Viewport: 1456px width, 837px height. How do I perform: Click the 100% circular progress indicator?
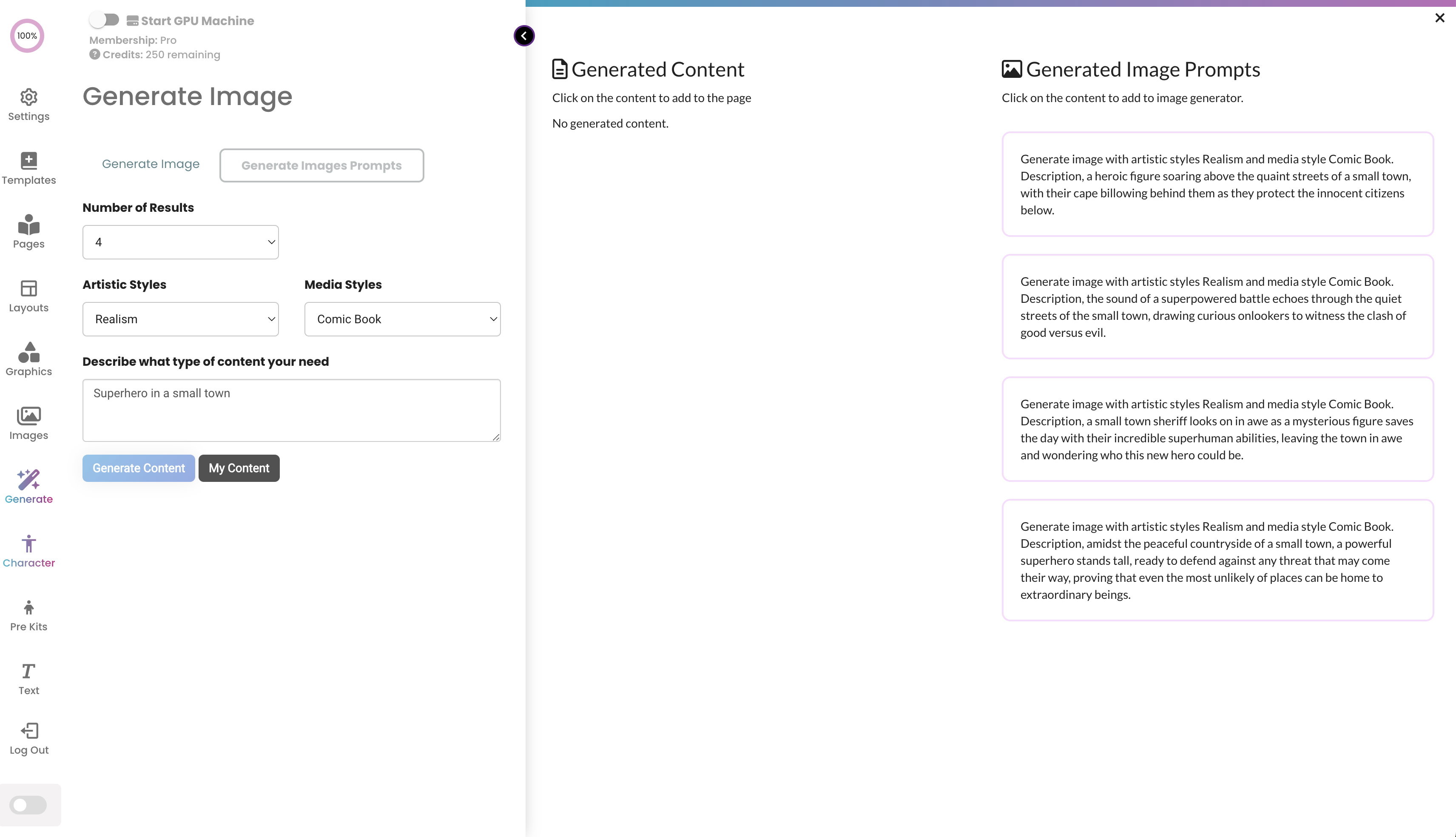27,36
